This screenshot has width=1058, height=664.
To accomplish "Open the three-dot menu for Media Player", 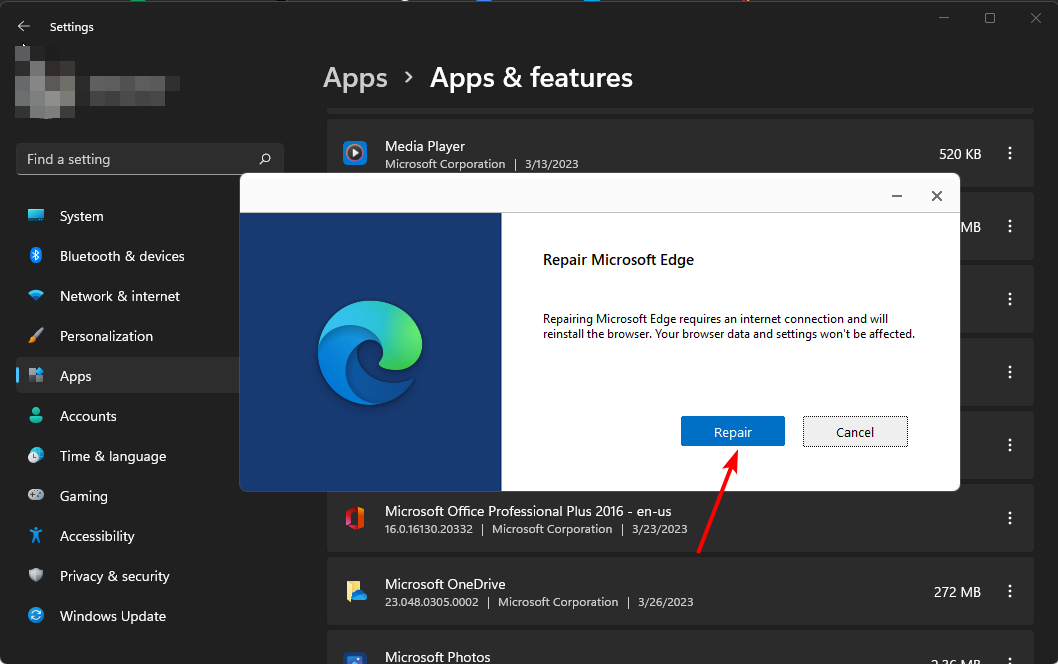I will [1009, 153].
